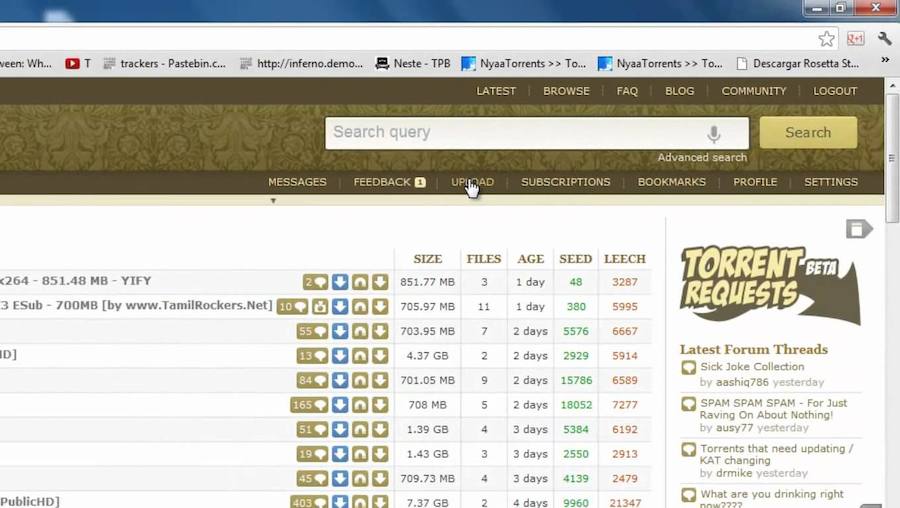
Task: Open the 10 comments bubble on TamilRockers row
Action: pyautogui.click(x=292, y=307)
